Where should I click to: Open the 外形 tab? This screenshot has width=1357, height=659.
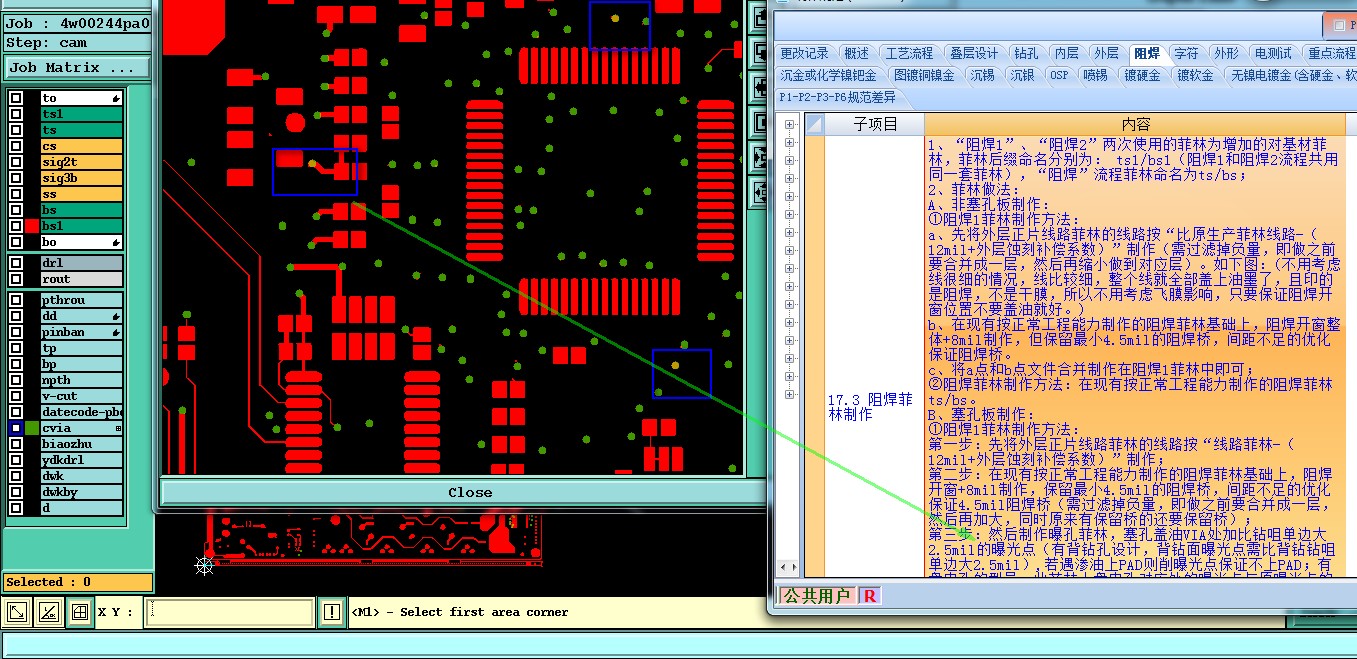(x=1226, y=53)
